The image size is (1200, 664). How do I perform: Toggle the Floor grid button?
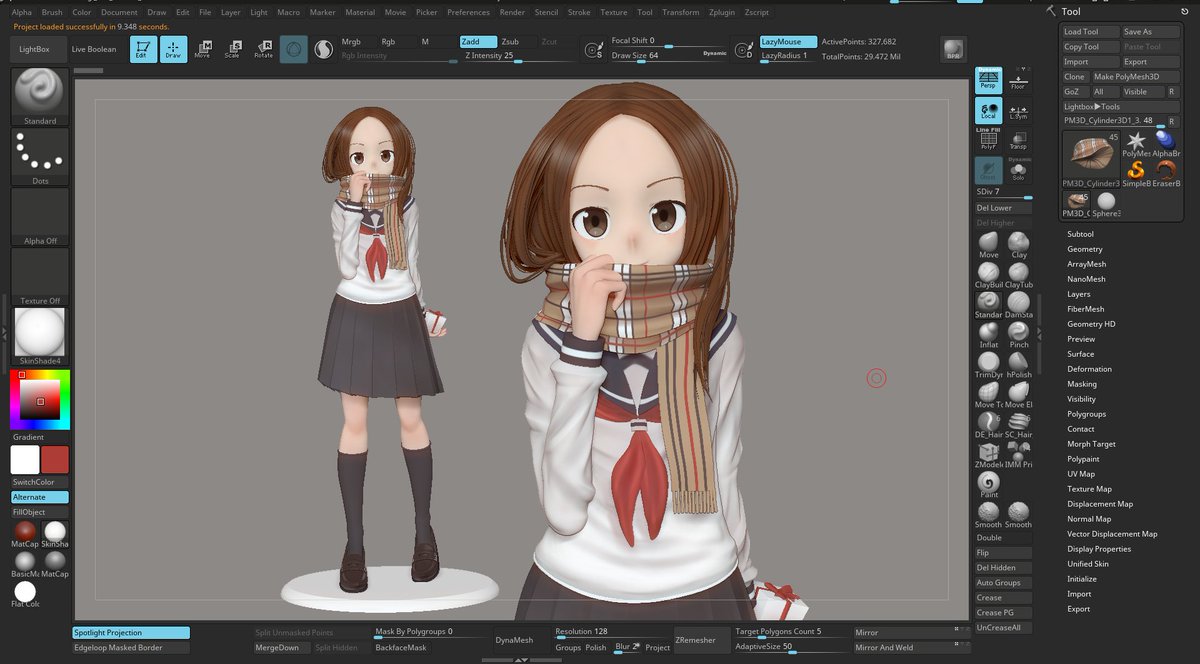pos(1018,81)
